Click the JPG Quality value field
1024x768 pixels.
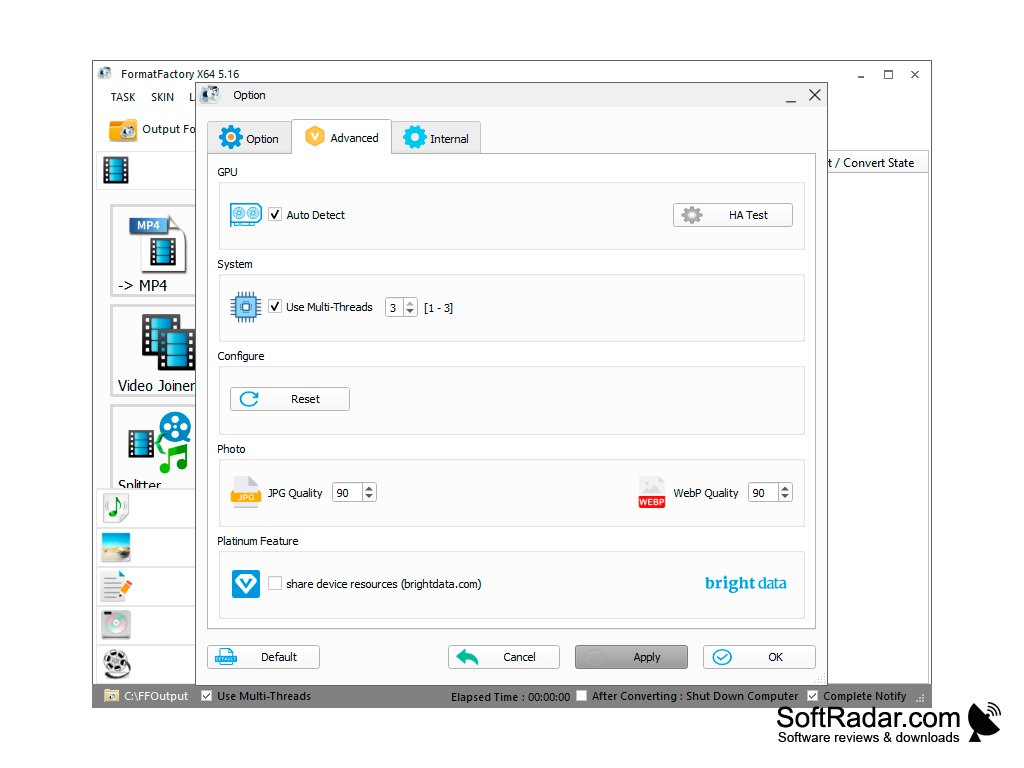point(347,492)
